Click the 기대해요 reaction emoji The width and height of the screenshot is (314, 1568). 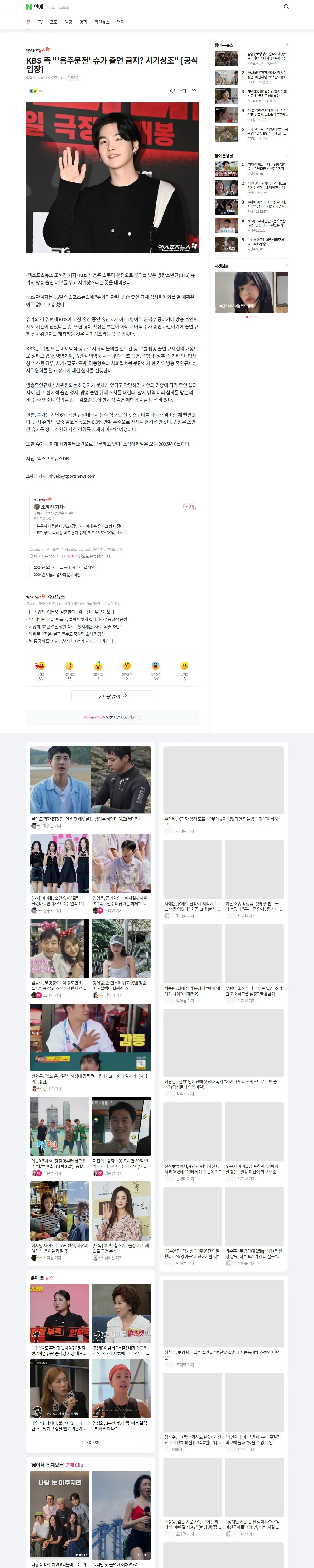coord(127,666)
